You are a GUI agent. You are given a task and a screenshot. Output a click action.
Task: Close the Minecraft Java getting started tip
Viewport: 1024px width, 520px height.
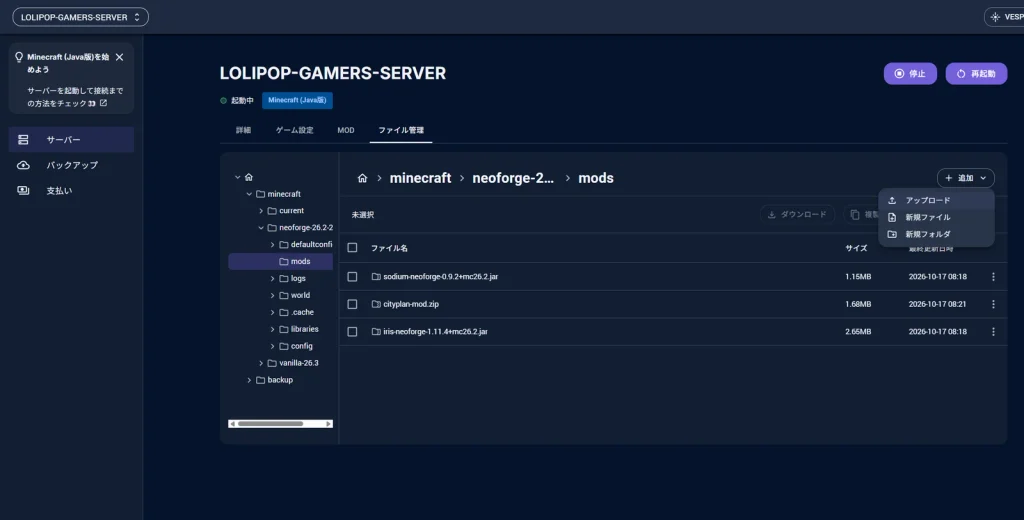pyautogui.click(x=120, y=57)
